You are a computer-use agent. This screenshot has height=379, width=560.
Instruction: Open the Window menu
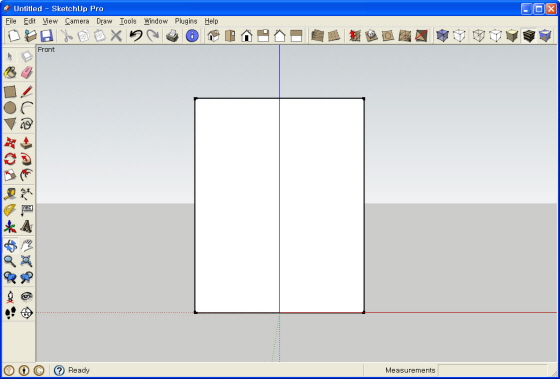(156, 21)
